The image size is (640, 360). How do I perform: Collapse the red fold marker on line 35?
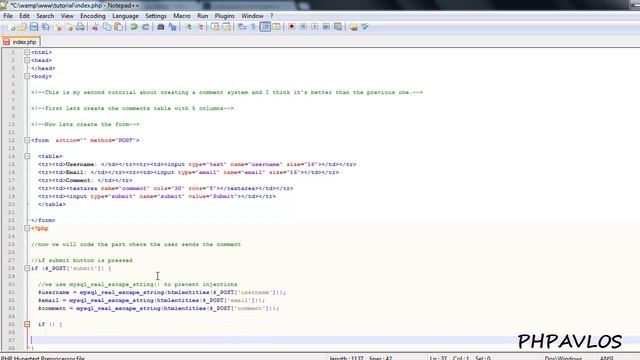coord(27,324)
